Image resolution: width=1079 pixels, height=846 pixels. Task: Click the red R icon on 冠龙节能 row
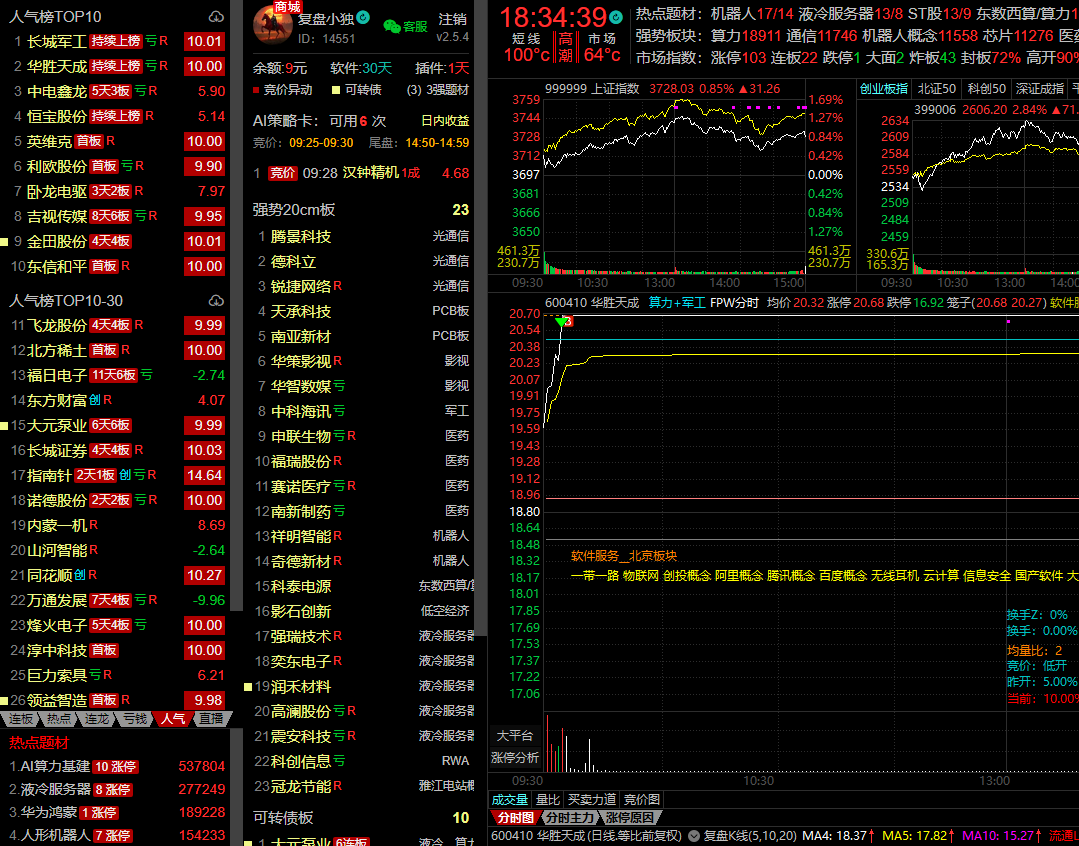pyautogui.click(x=337, y=786)
